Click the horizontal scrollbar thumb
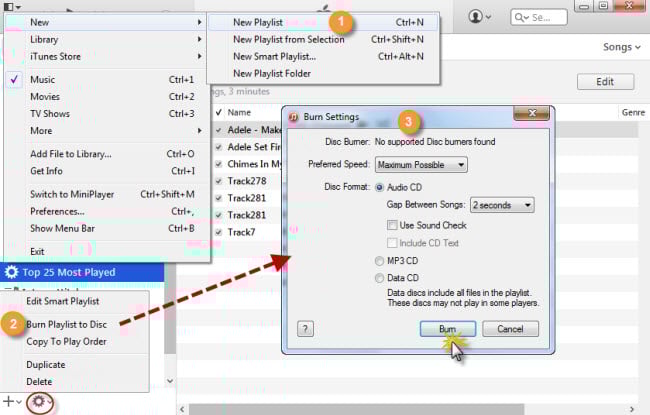The image size is (650, 415). coord(357,410)
